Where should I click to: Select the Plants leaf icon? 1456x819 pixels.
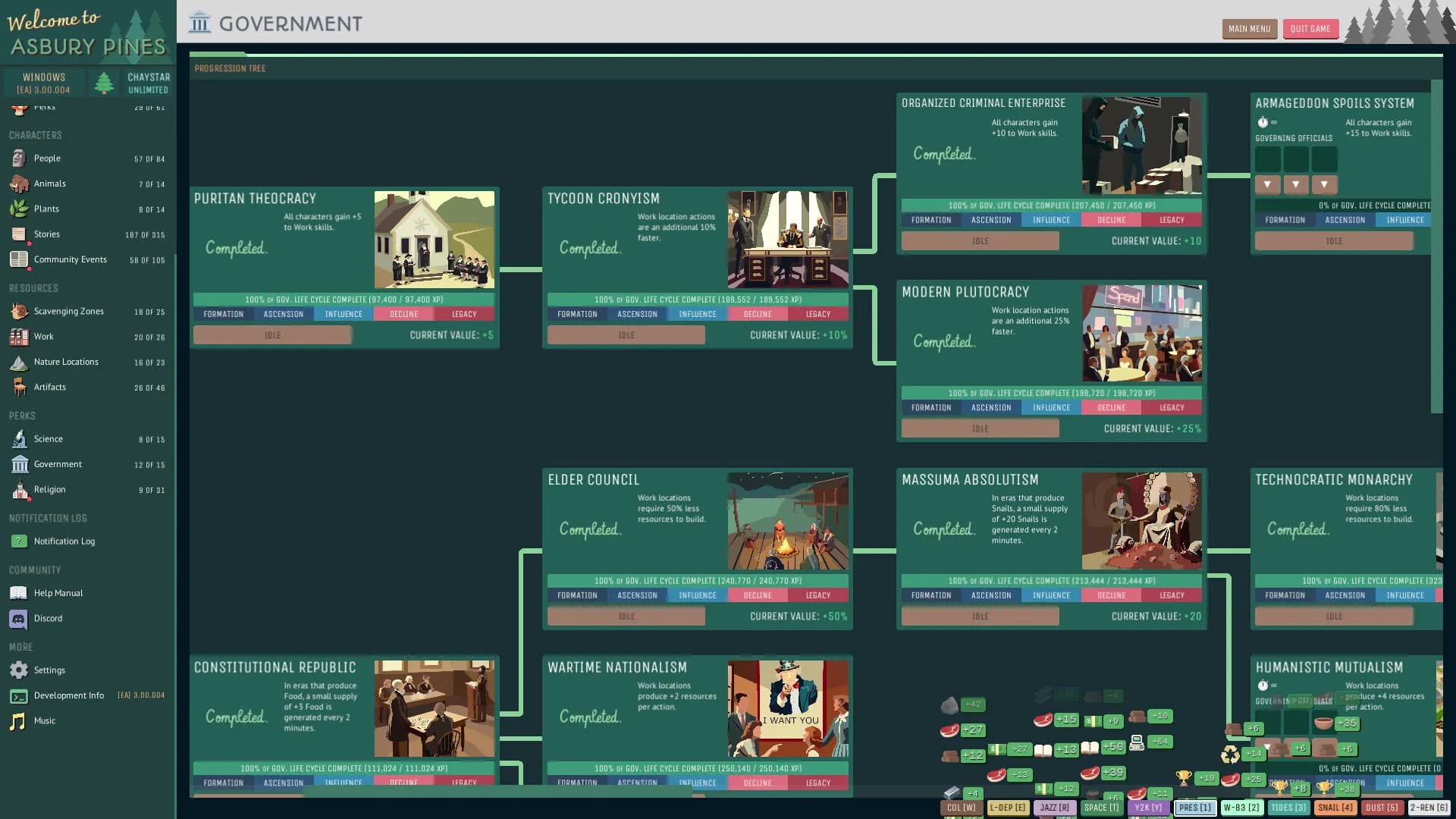[20, 209]
